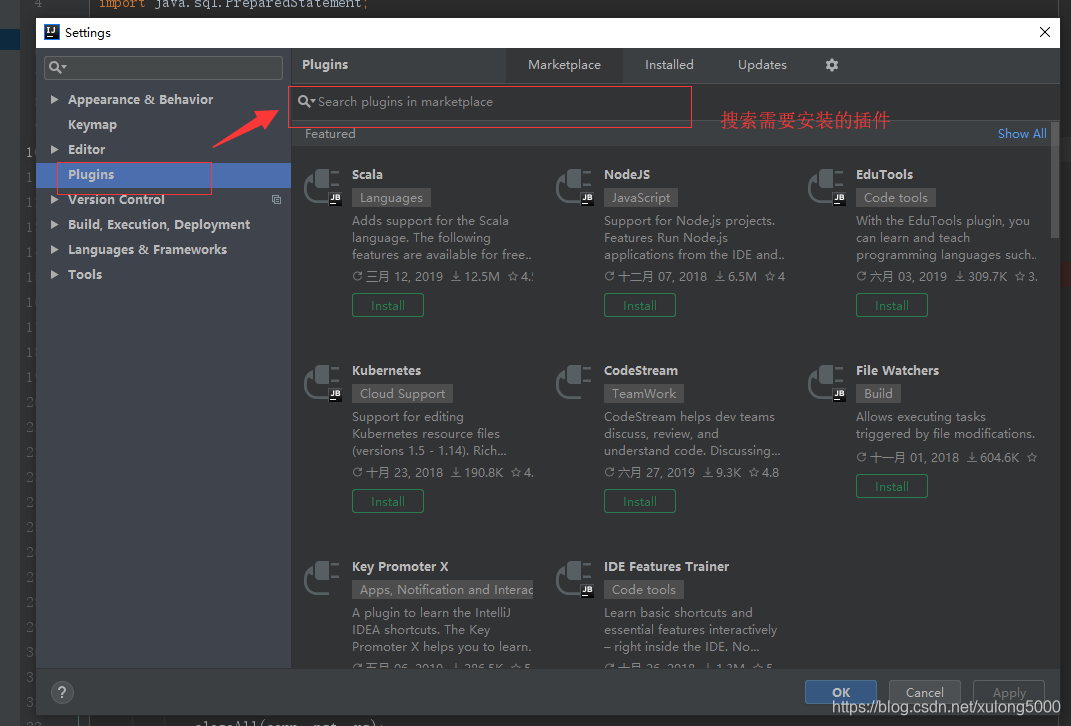Click the plugin list vertical scrollbar
This screenshot has width=1071, height=726.
[1055, 180]
